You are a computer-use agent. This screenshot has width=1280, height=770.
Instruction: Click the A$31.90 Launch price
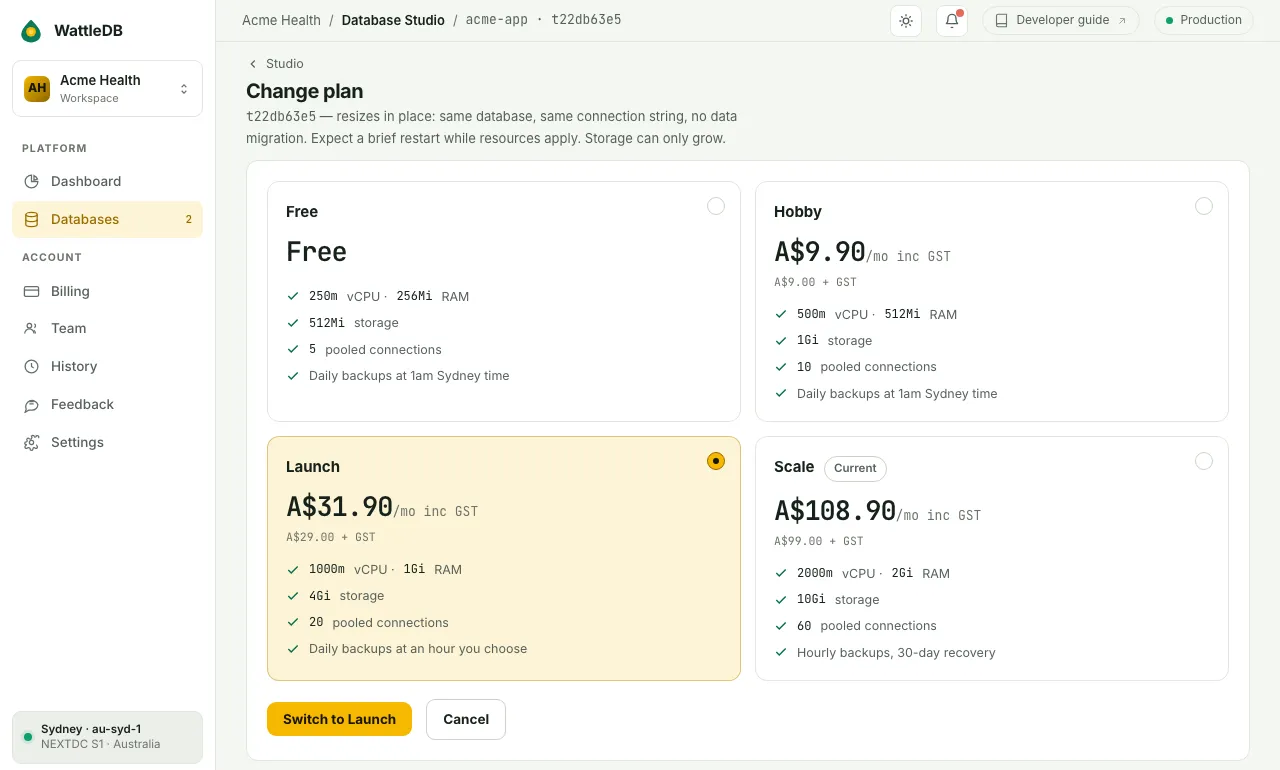click(339, 507)
